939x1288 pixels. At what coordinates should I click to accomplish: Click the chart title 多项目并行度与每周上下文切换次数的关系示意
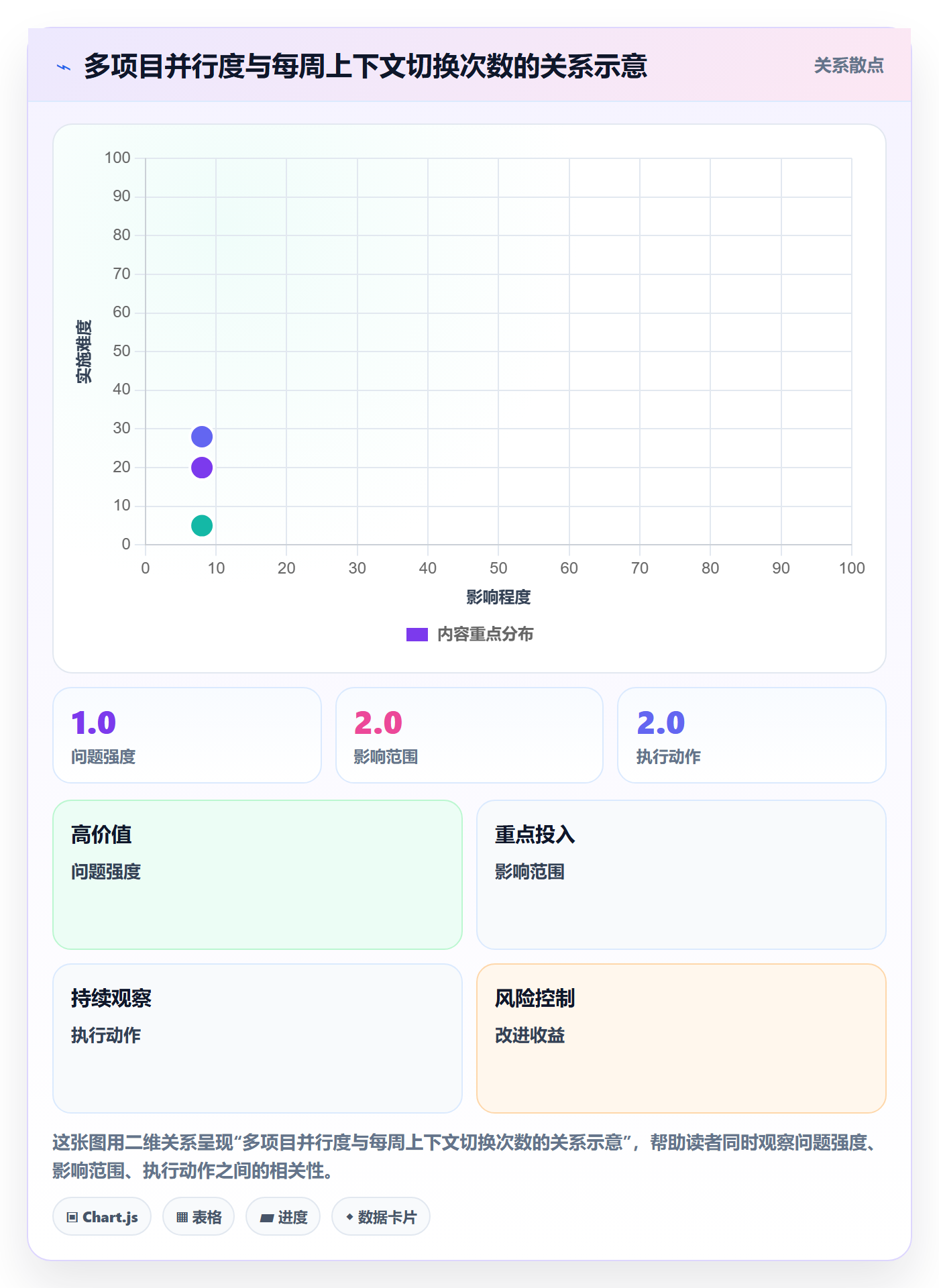[365, 66]
